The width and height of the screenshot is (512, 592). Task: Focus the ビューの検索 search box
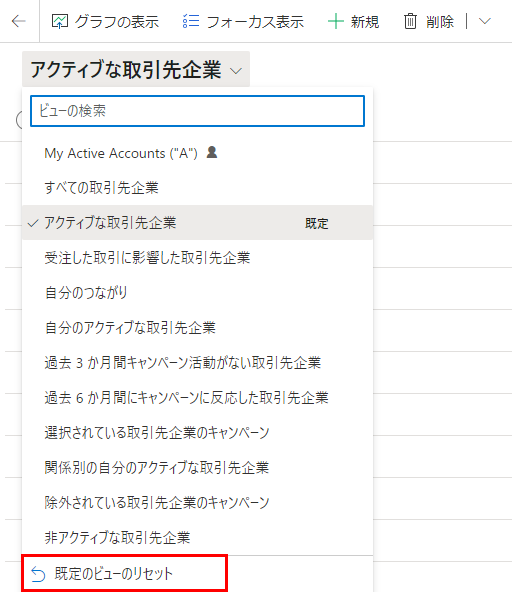[x=197, y=111]
